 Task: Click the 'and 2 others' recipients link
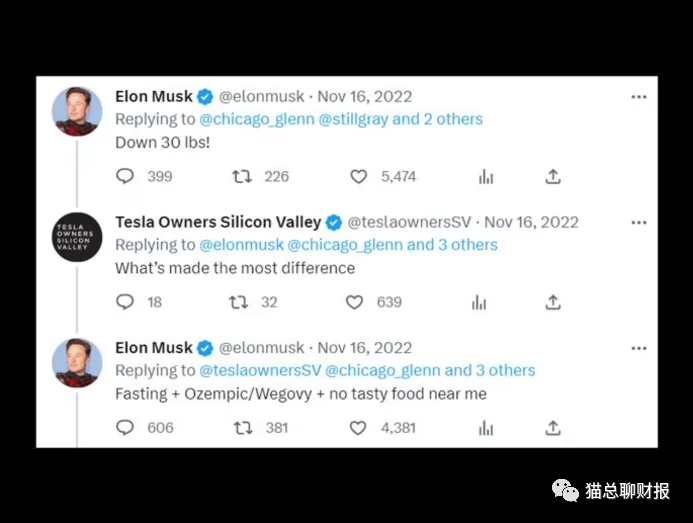coord(437,119)
